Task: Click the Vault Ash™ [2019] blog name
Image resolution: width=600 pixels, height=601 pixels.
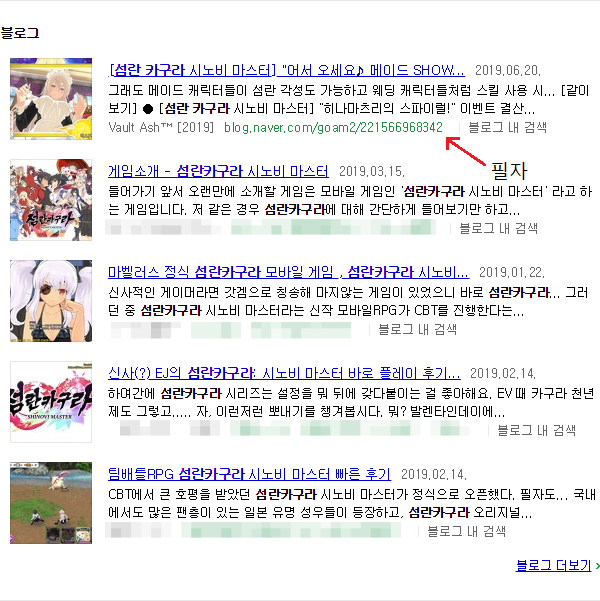Action: click(161, 127)
